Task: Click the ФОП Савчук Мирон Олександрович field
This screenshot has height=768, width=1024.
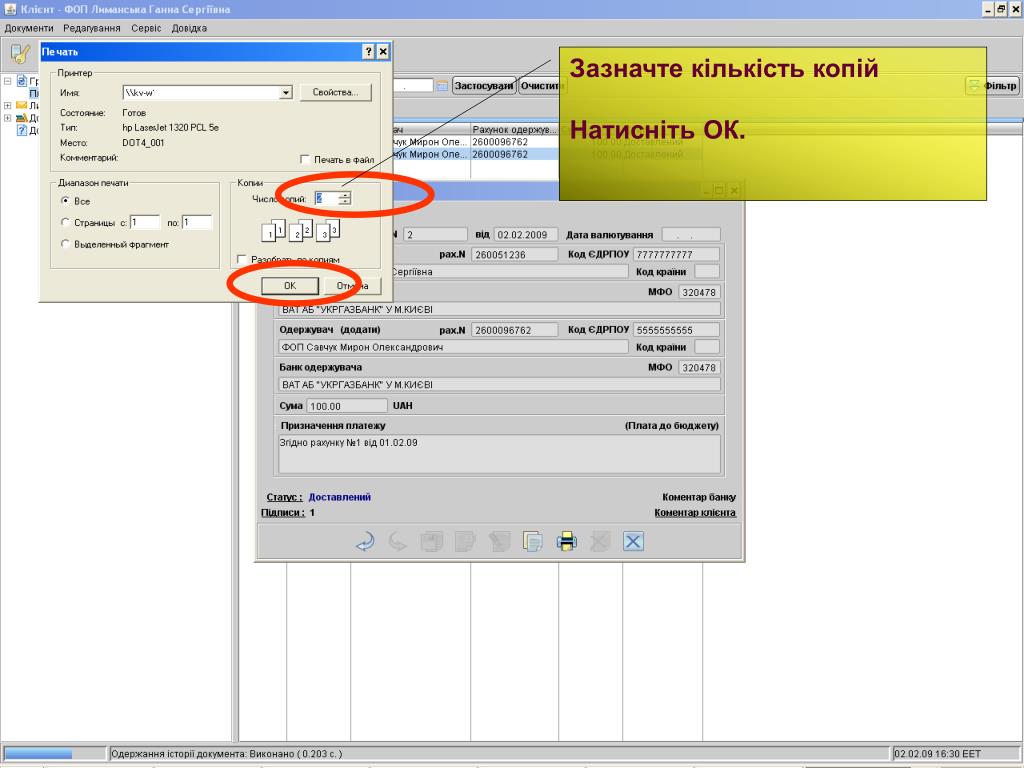Action: 453,347
